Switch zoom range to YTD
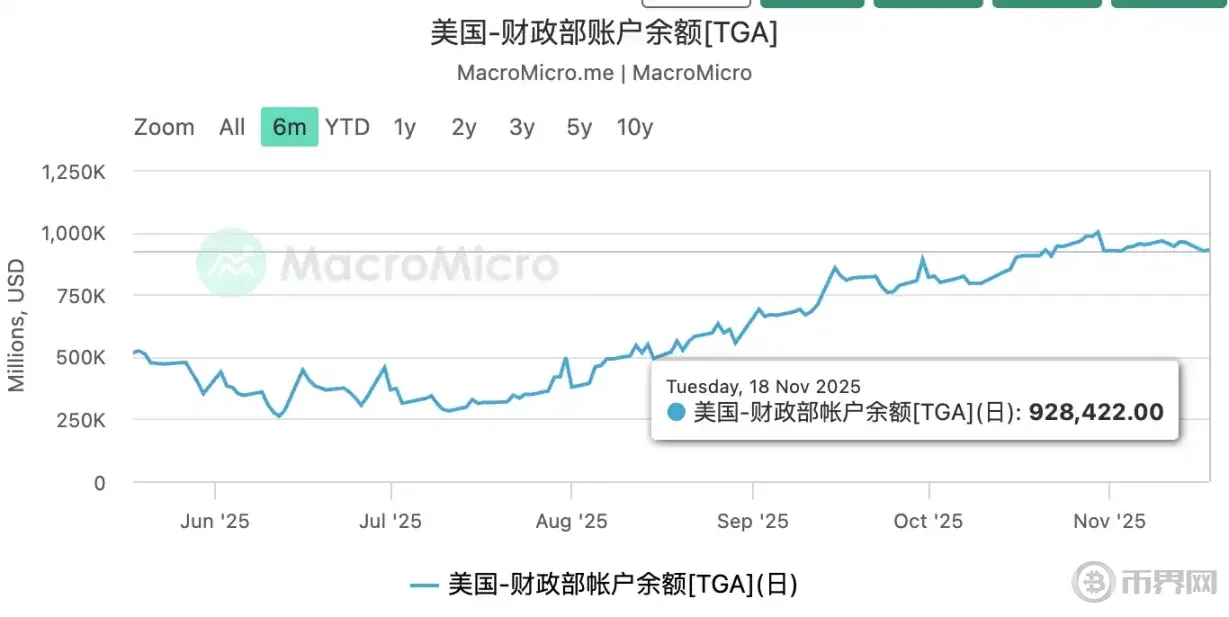Image resolution: width=1229 pixels, height=617 pixels. 347,127
